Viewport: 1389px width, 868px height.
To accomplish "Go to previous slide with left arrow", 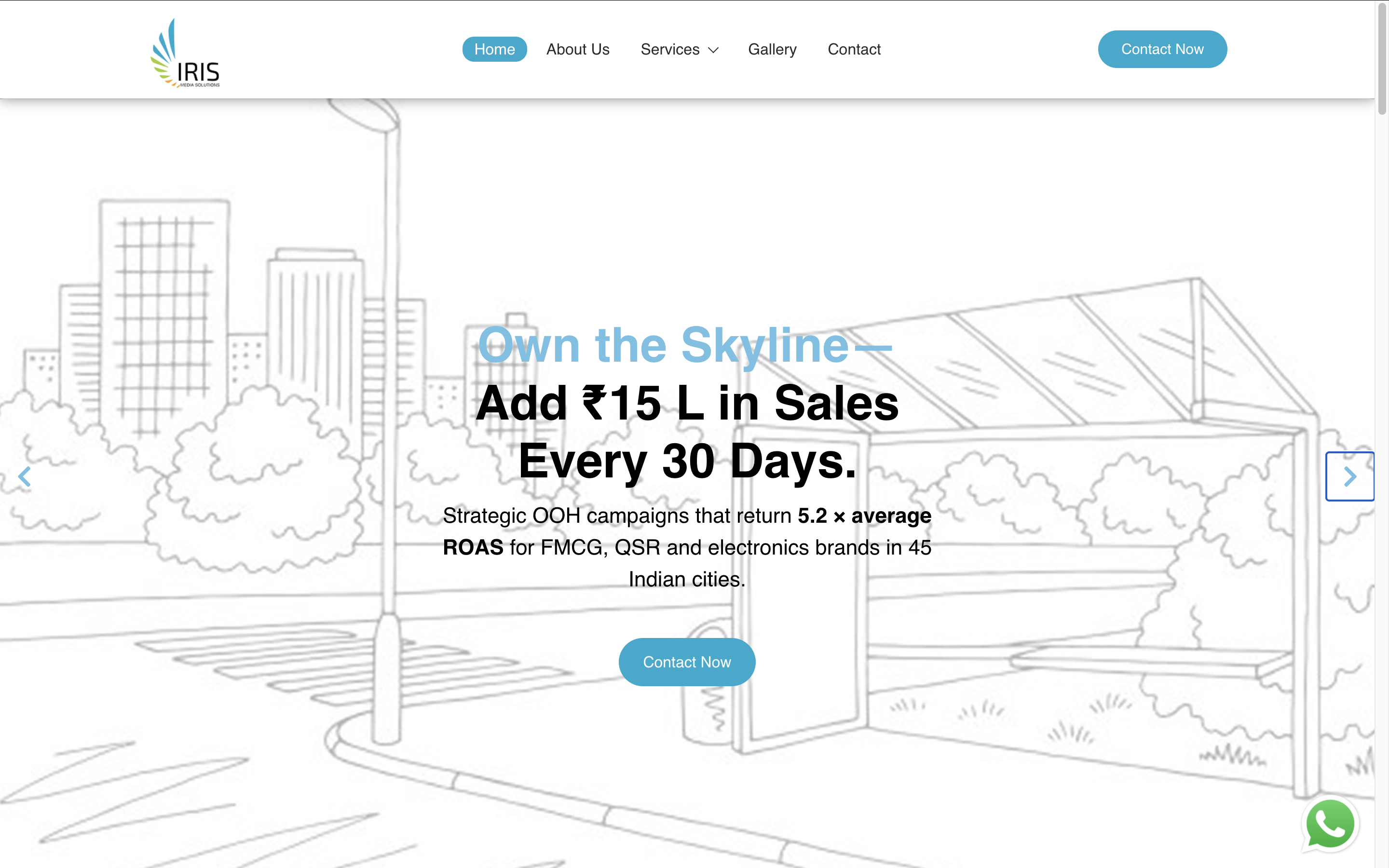I will pos(24,476).
